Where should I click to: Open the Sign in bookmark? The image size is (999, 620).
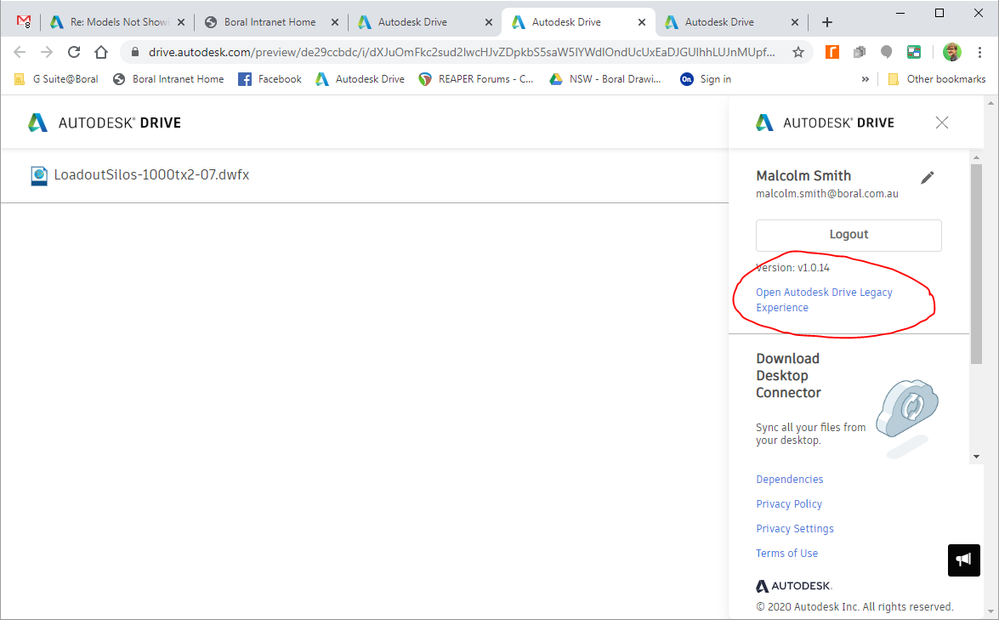pyautogui.click(x=705, y=79)
